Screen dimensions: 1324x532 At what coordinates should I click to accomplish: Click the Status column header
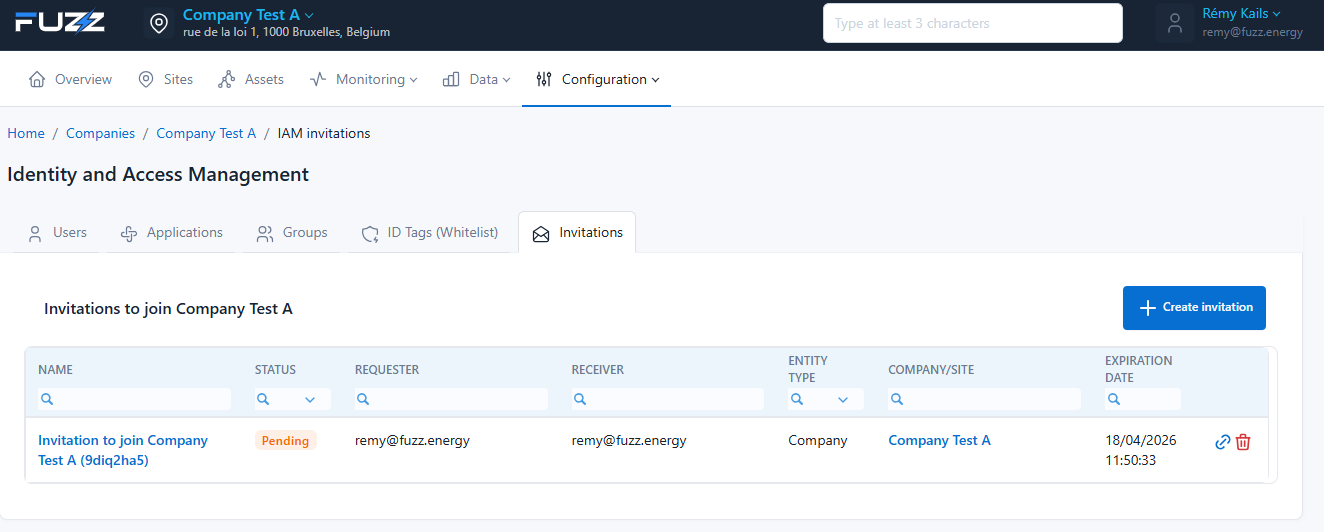click(x=275, y=370)
